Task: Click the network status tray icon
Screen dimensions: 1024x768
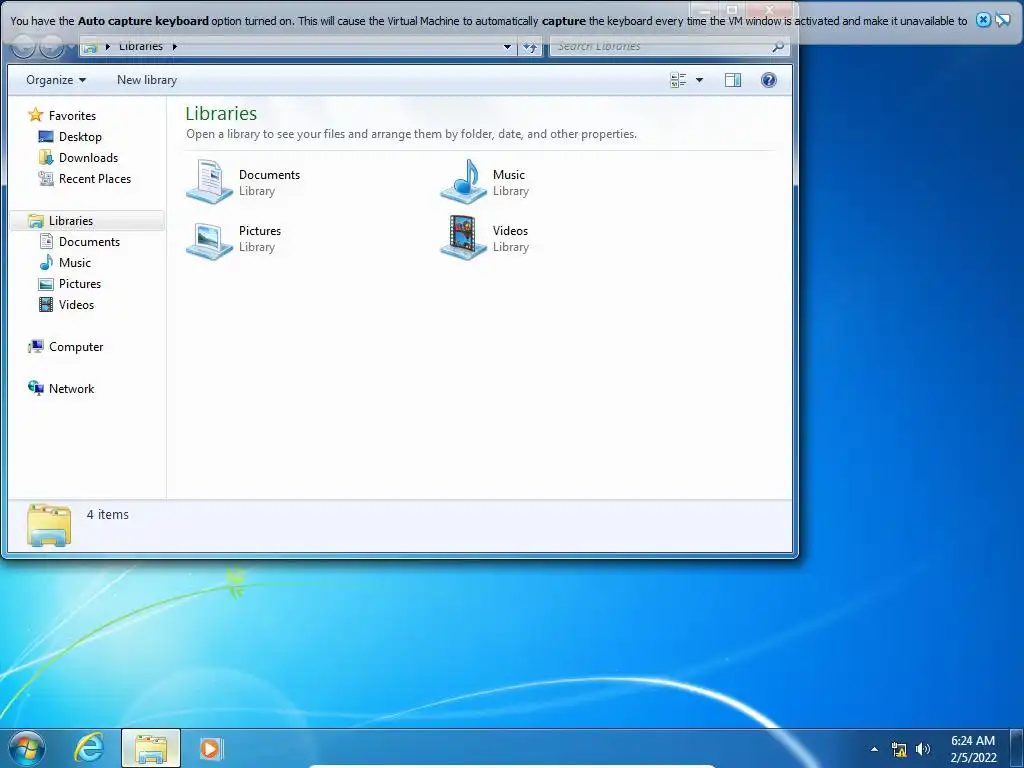Action: [x=899, y=749]
